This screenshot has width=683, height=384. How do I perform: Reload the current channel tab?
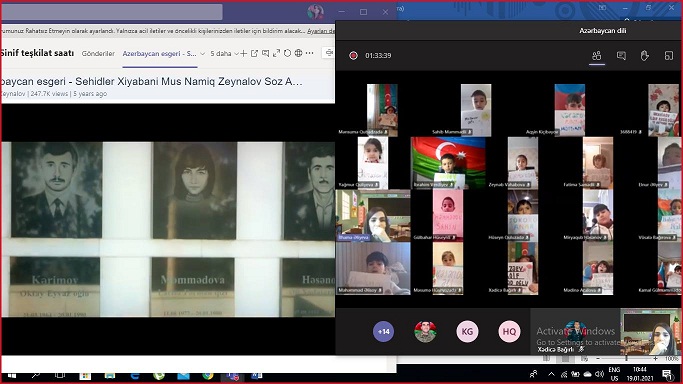[x=287, y=54]
